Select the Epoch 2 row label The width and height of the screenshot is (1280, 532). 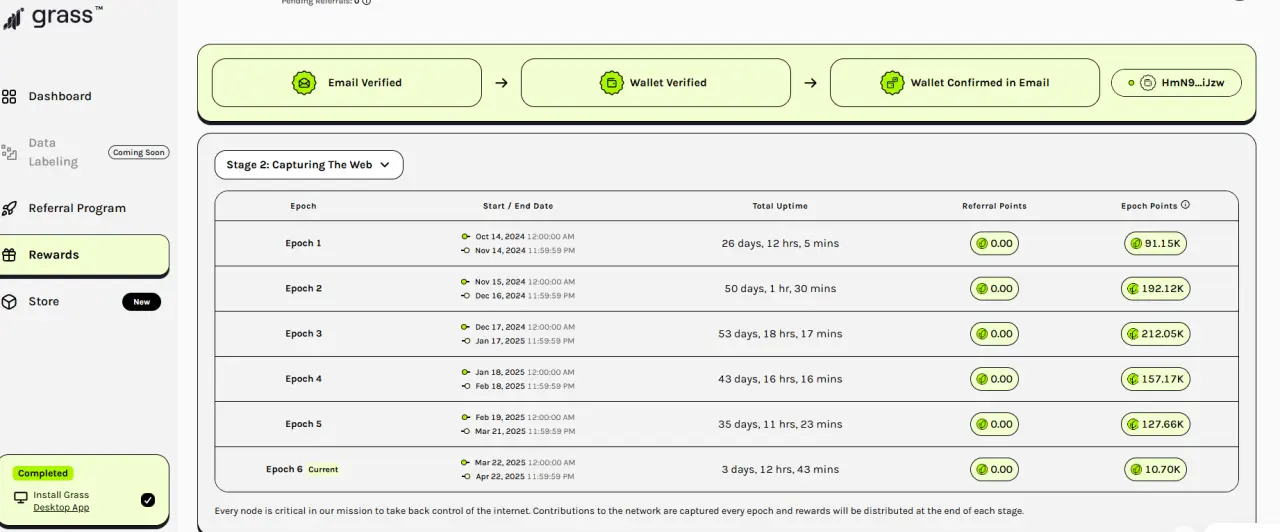coord(303,288)
